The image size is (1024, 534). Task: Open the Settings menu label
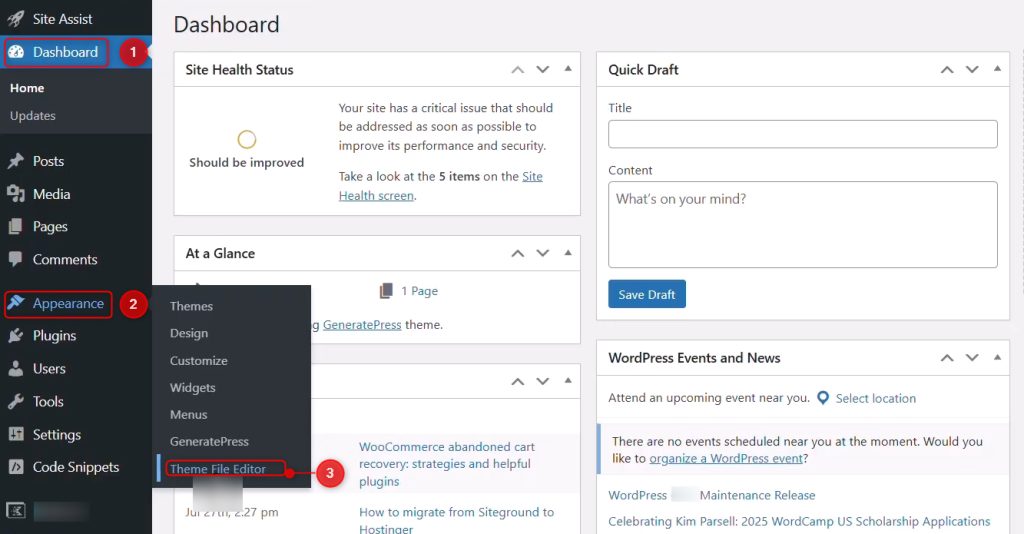(57, 434)
